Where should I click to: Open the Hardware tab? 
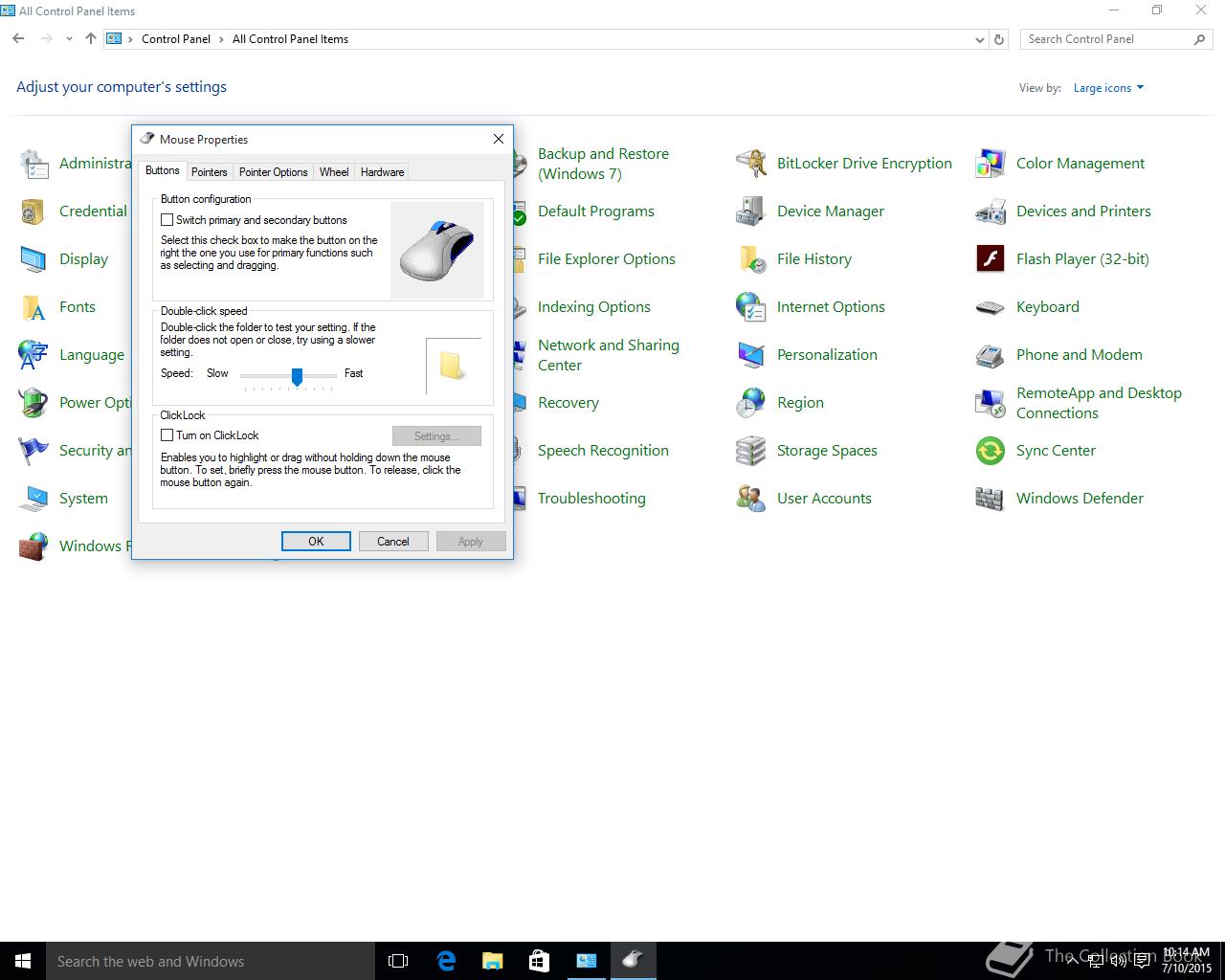click(x=382, y=172)
